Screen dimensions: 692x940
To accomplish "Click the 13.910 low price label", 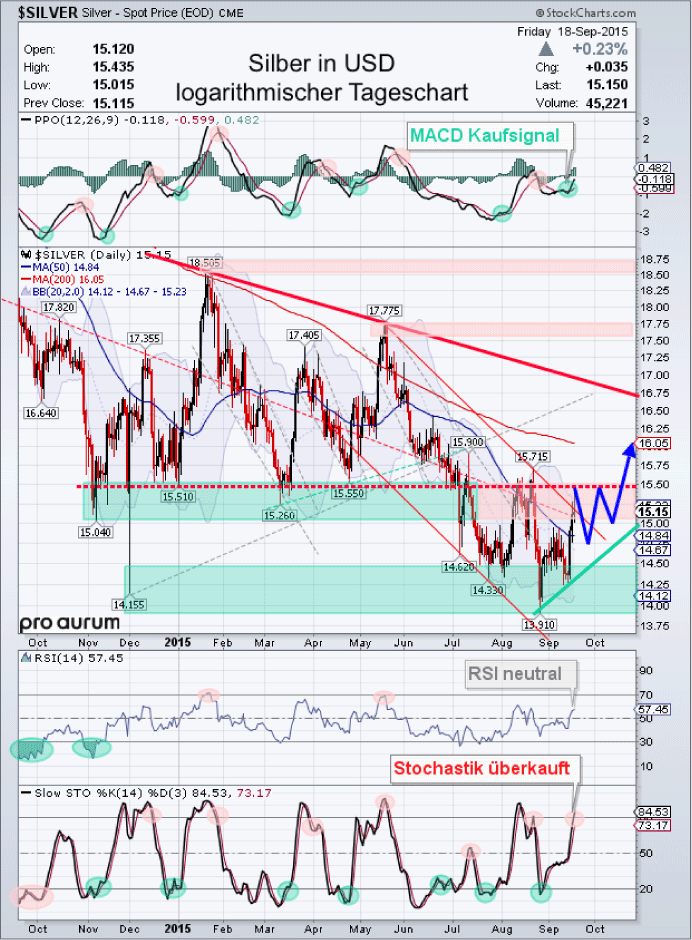I will click(539, 623).
